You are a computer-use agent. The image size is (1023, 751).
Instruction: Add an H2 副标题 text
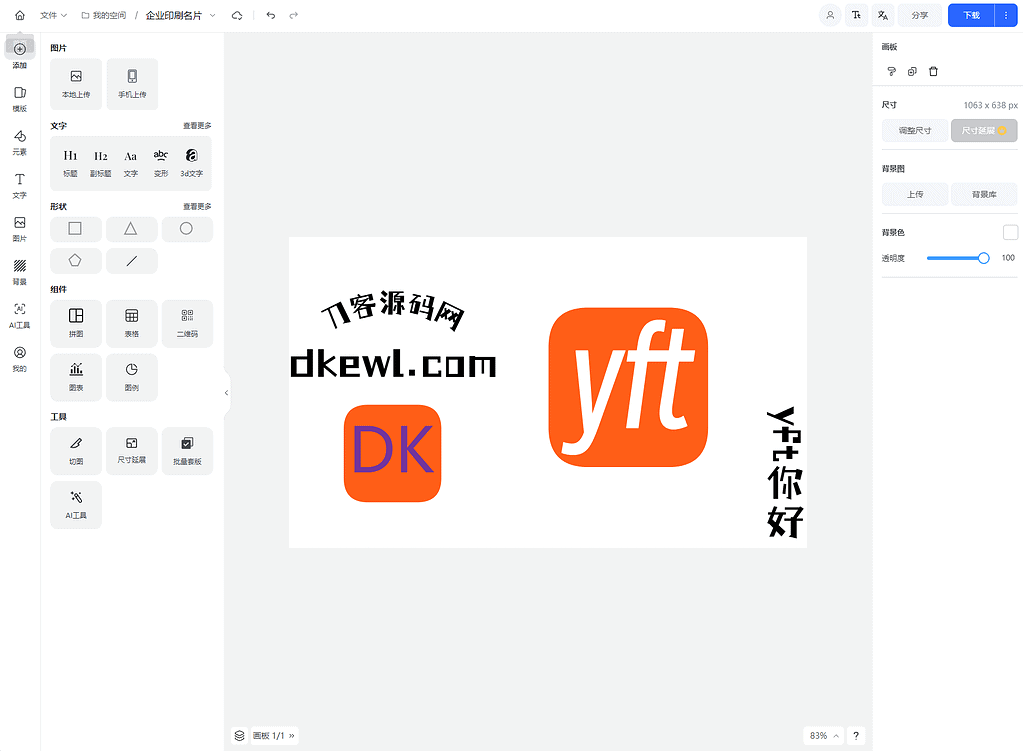(100, 163)
